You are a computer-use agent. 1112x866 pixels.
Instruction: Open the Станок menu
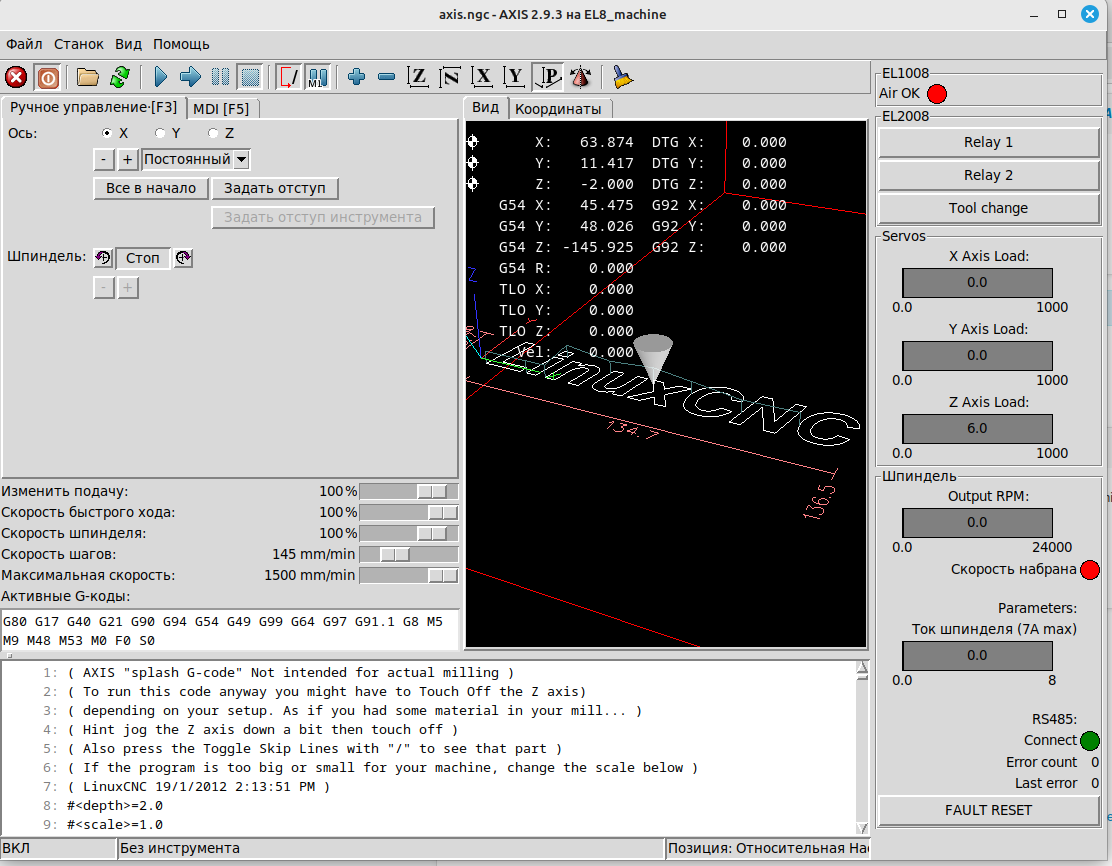click(79, 44)
